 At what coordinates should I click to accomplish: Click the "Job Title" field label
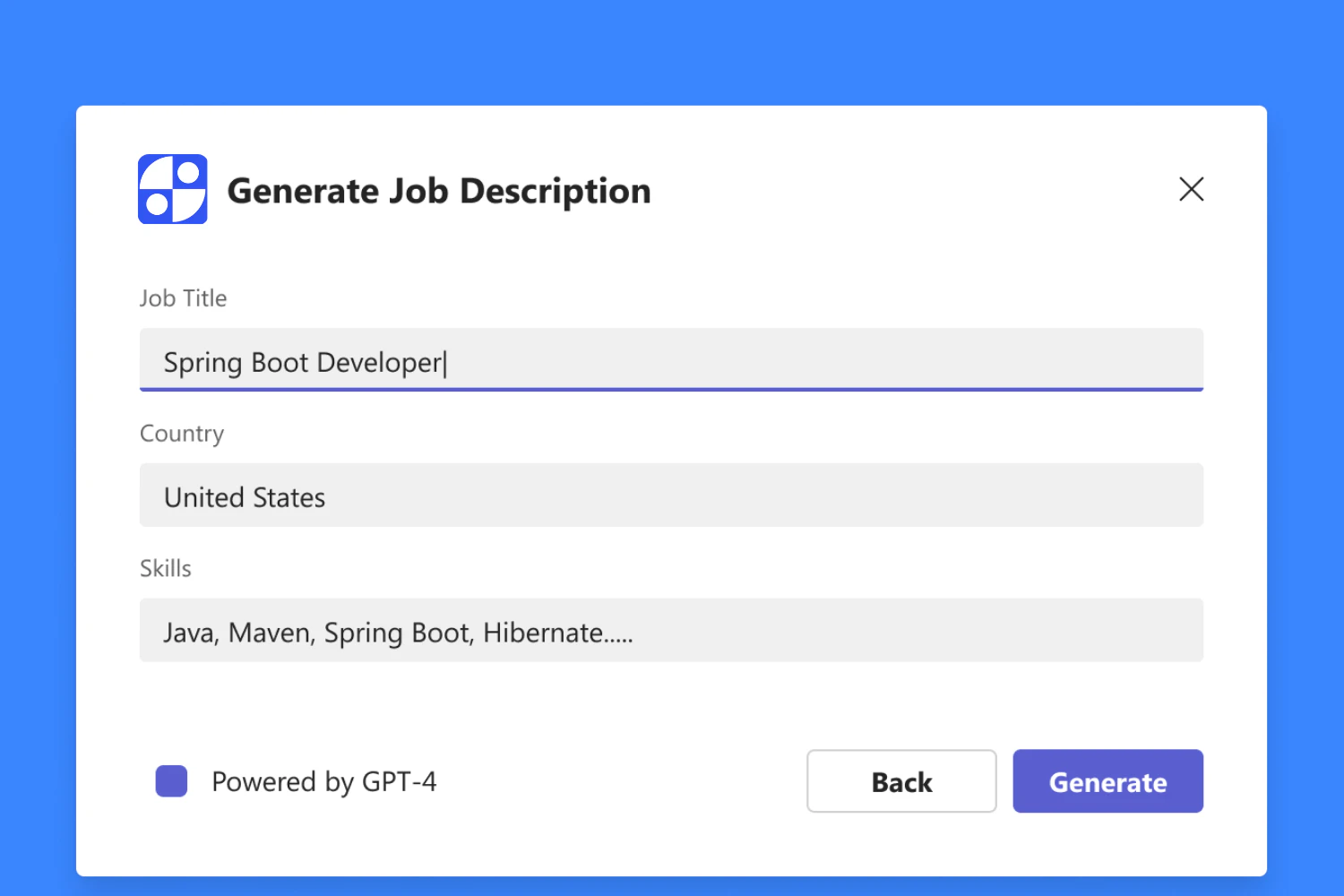tap(184, 298)
